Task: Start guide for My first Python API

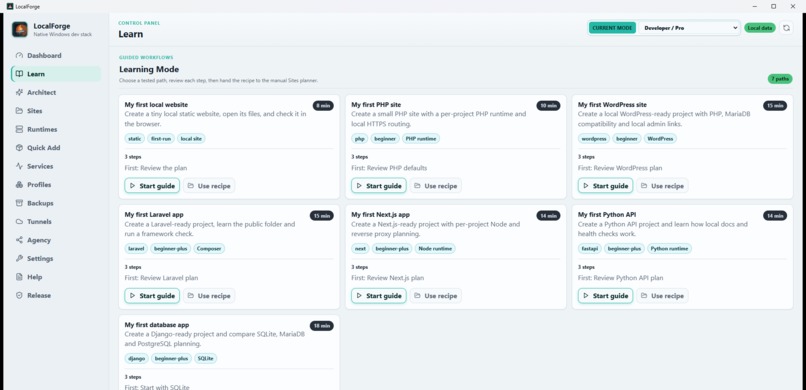Action: [x=606, y=295]
